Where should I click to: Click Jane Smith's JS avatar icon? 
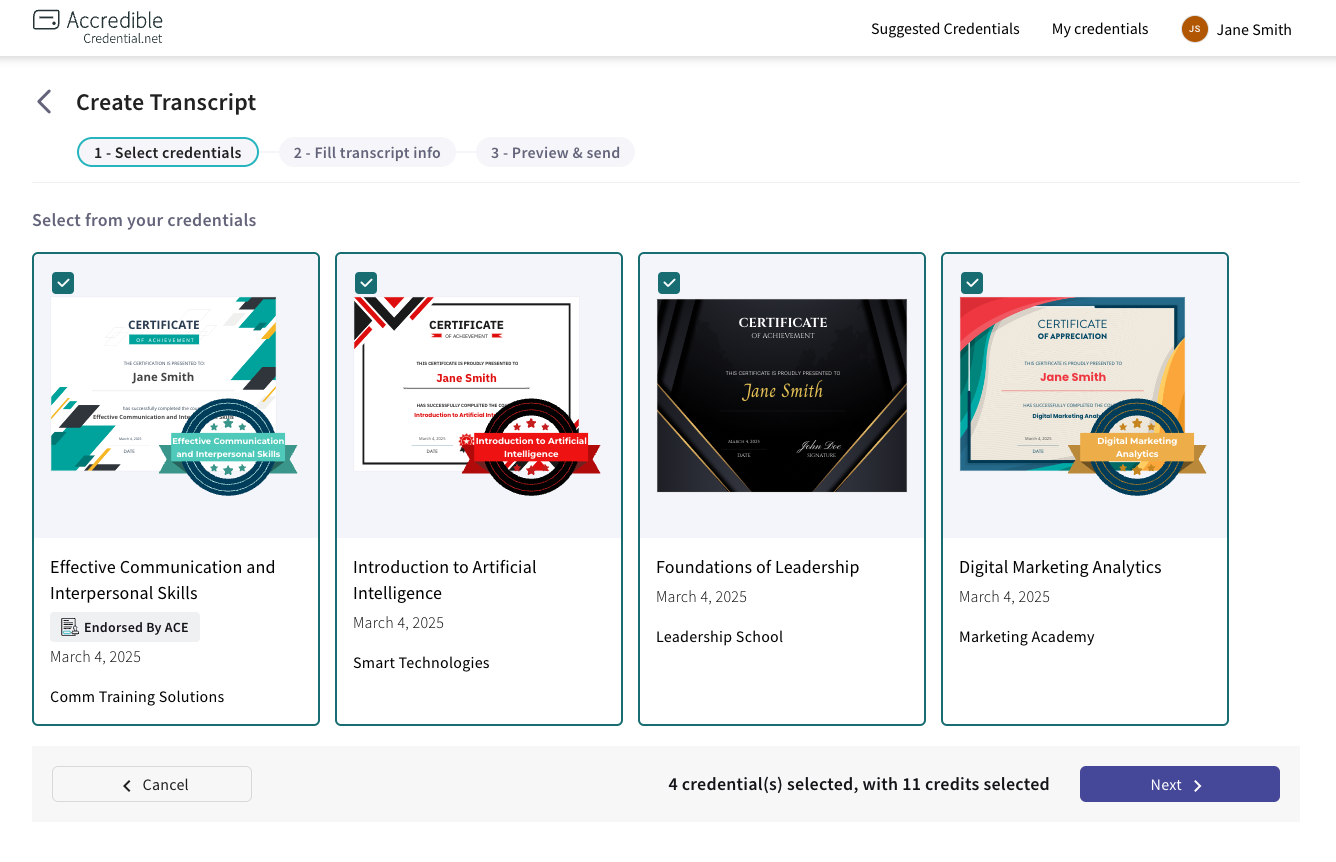point(1194,29)
